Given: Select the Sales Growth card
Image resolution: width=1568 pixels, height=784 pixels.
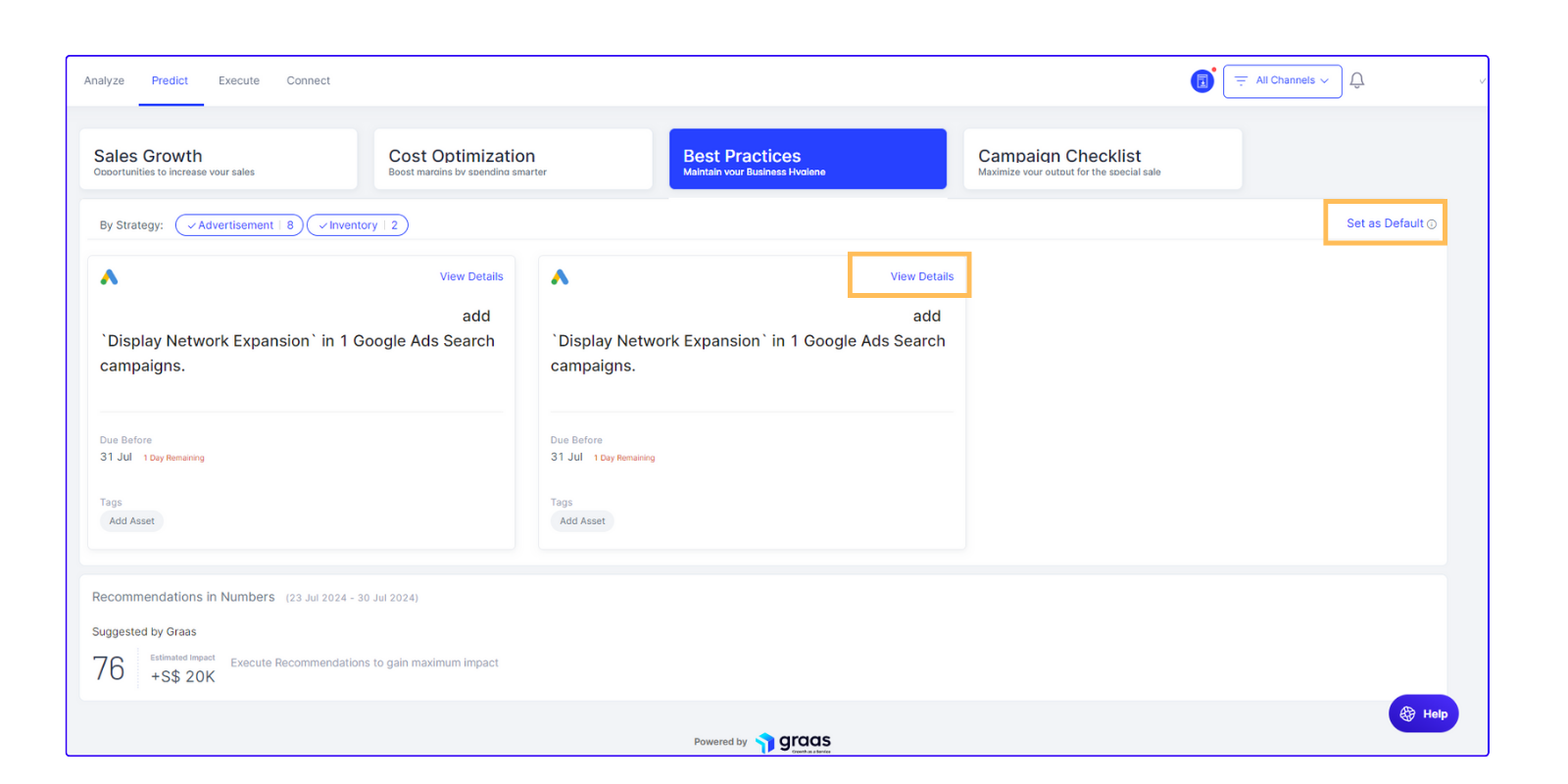Looking at the screenshot, I should coord(219,159).
